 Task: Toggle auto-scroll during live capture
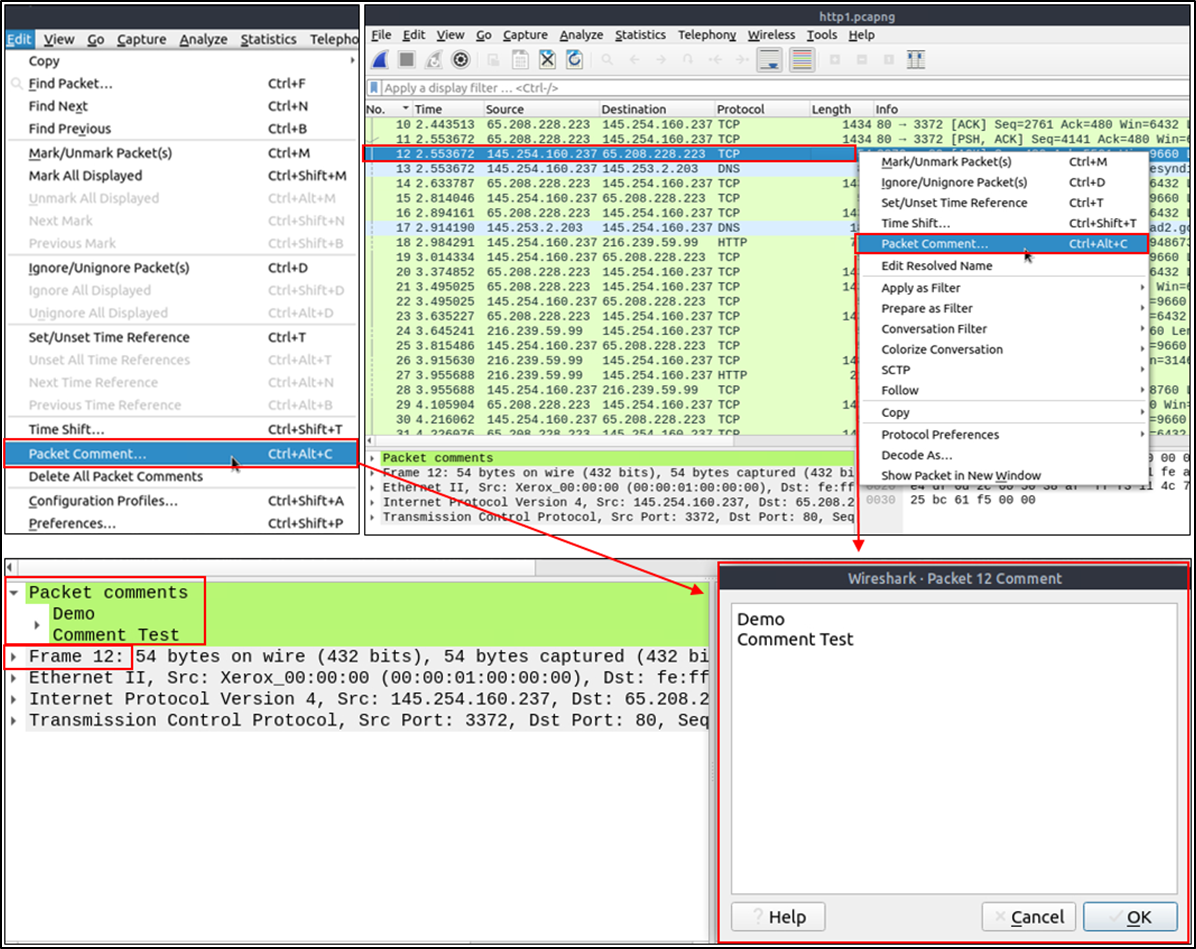(770, 60)
